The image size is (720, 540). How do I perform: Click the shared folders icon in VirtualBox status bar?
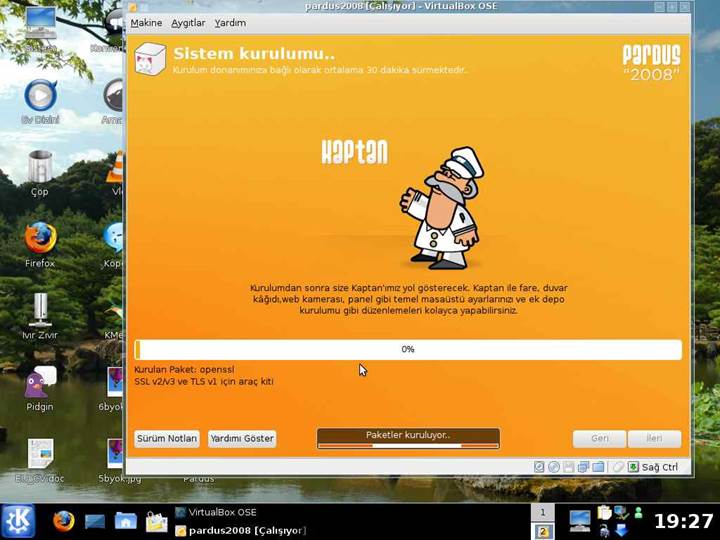pos(598,467)
